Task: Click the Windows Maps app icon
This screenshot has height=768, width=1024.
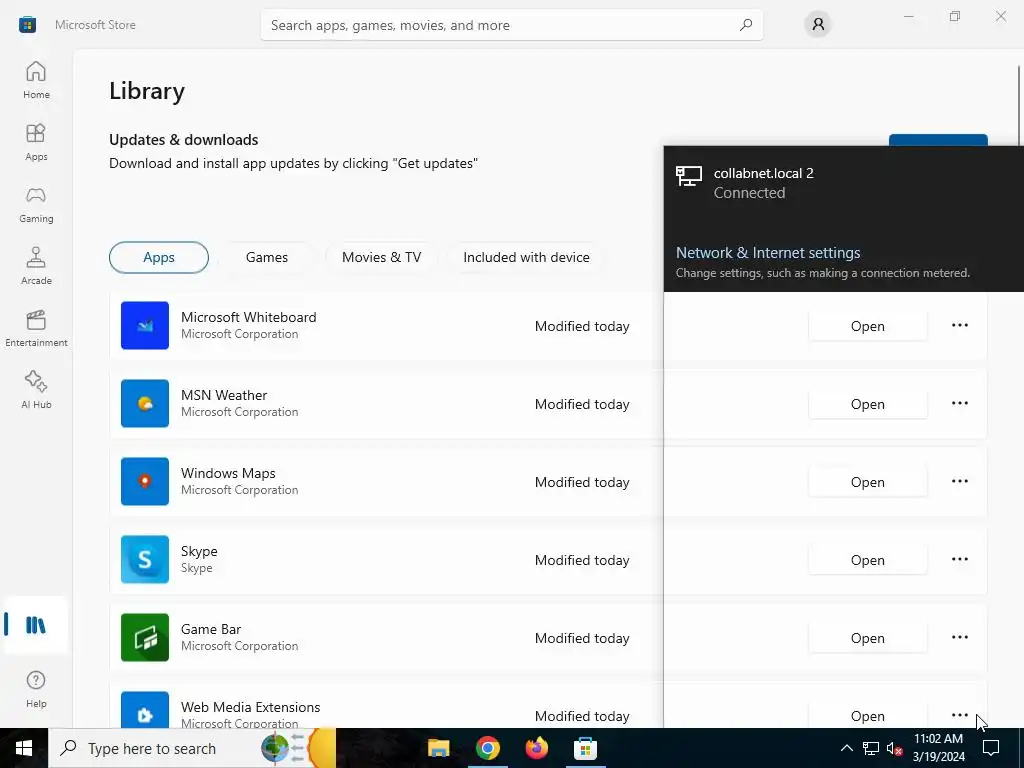Action: (x=145, y=481)
